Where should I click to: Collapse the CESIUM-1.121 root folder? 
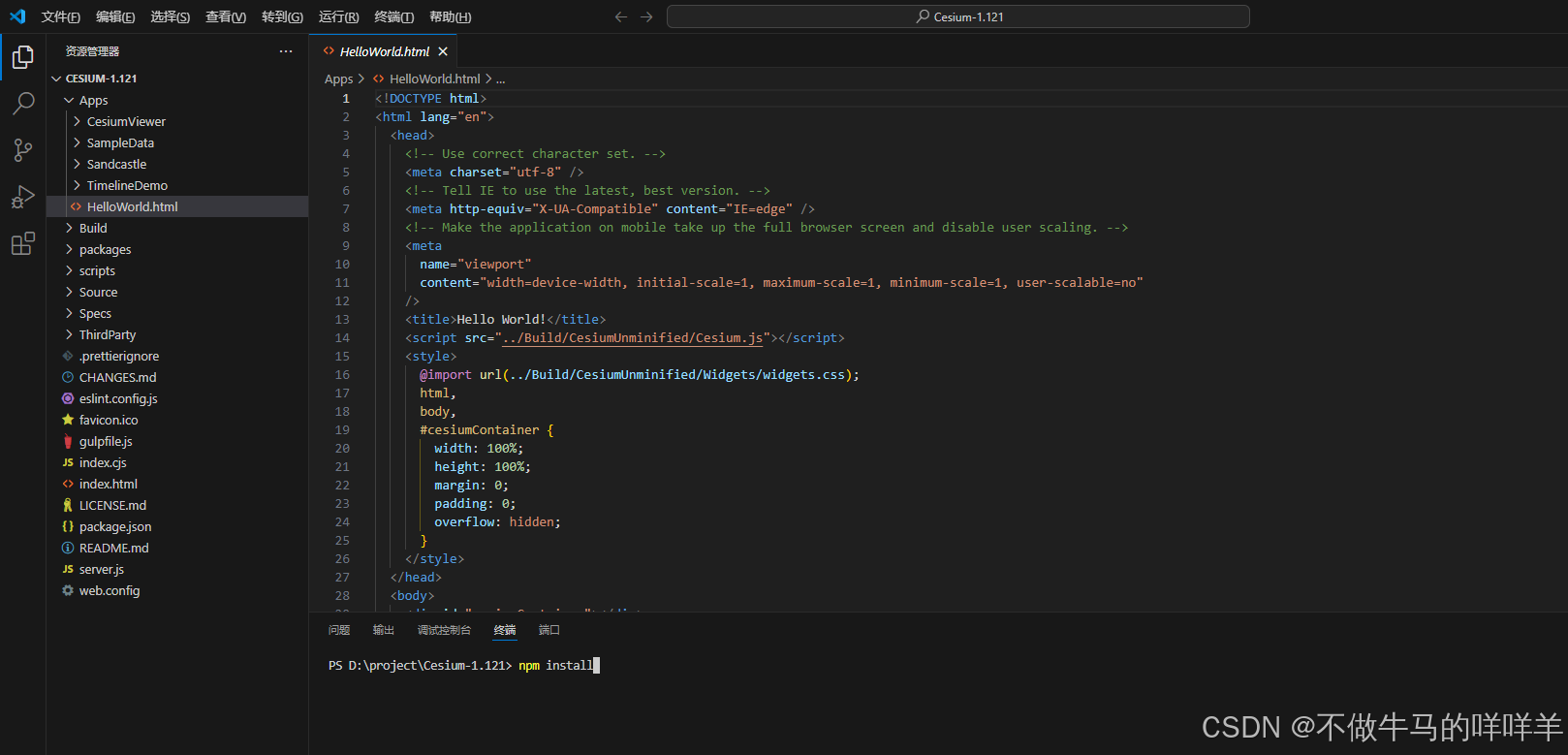pos(56,79)
